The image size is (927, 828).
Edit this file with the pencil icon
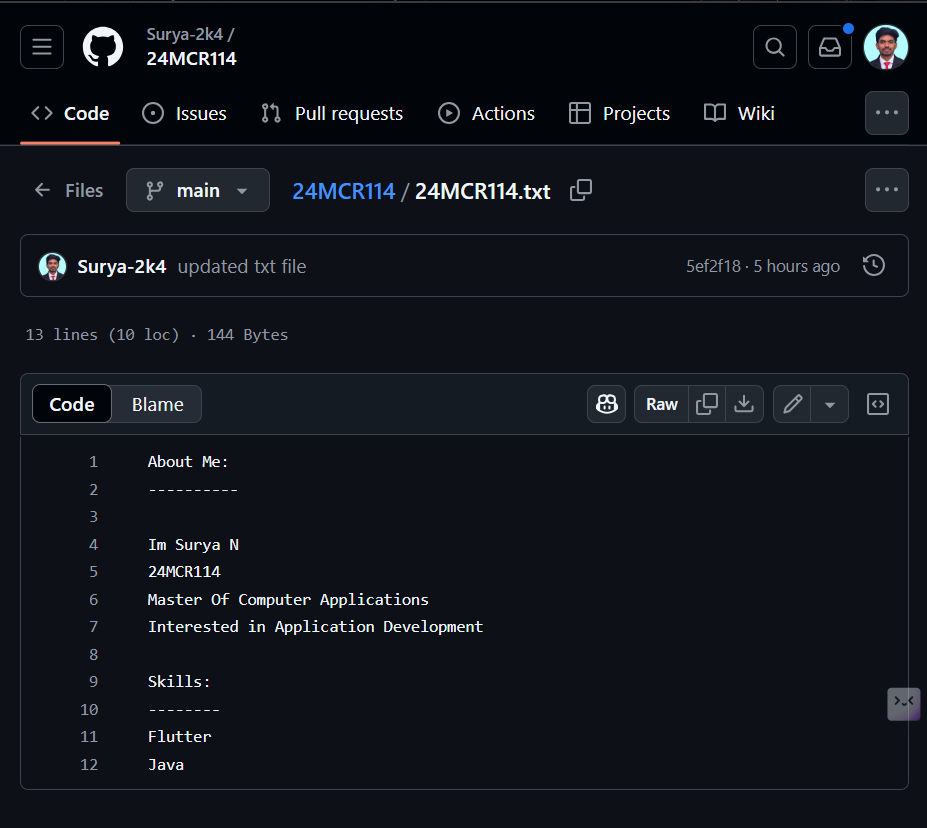coord(792,404)
